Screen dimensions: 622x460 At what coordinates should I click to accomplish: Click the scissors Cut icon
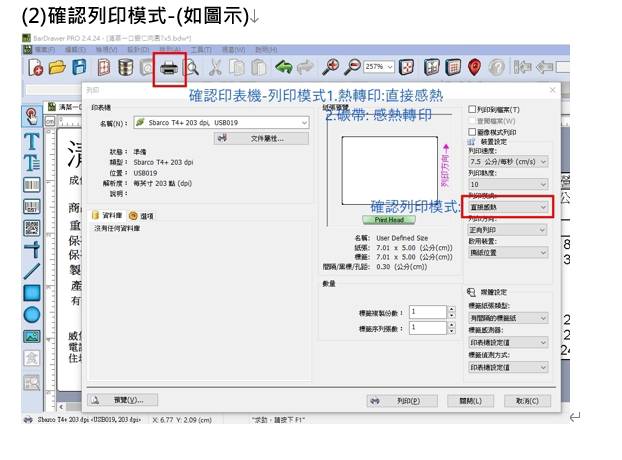[214, 67]
